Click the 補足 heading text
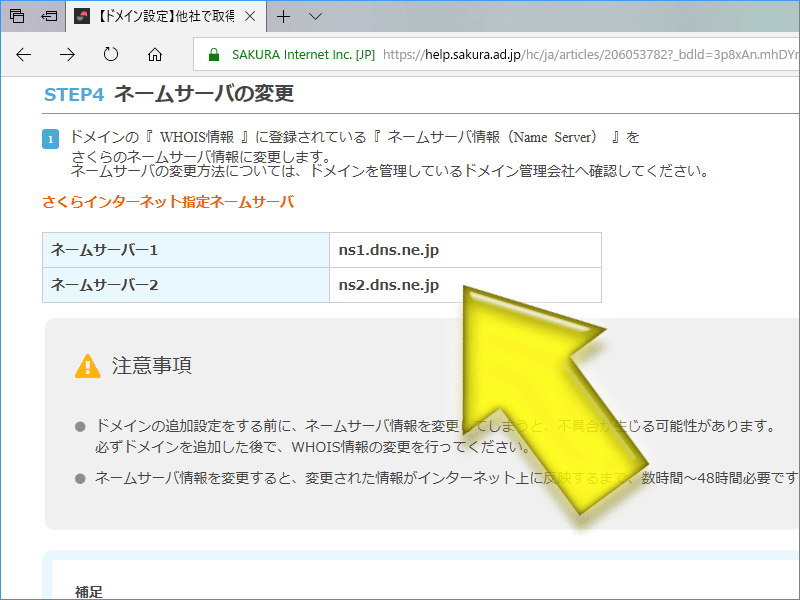This screenshot has height=600, width=800. coord(89,592)
